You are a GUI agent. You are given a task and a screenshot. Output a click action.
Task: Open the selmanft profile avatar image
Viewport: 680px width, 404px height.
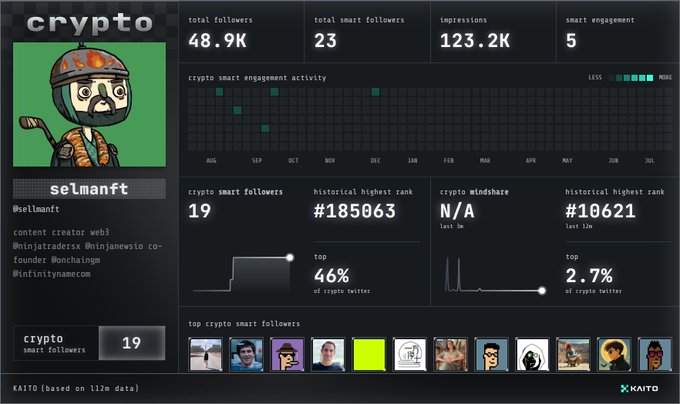point(89,104)
